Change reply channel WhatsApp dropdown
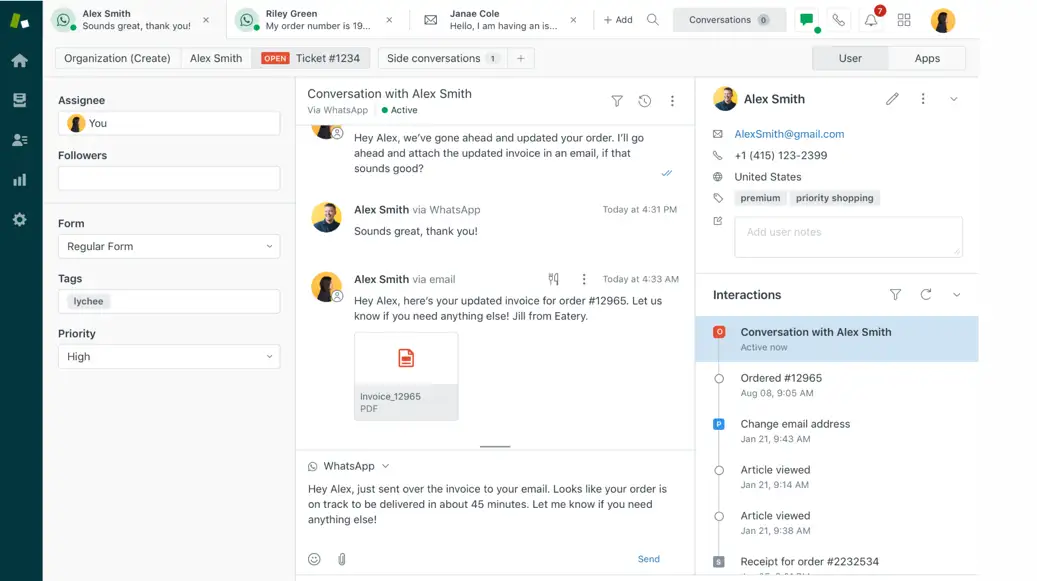 point(349,466)
